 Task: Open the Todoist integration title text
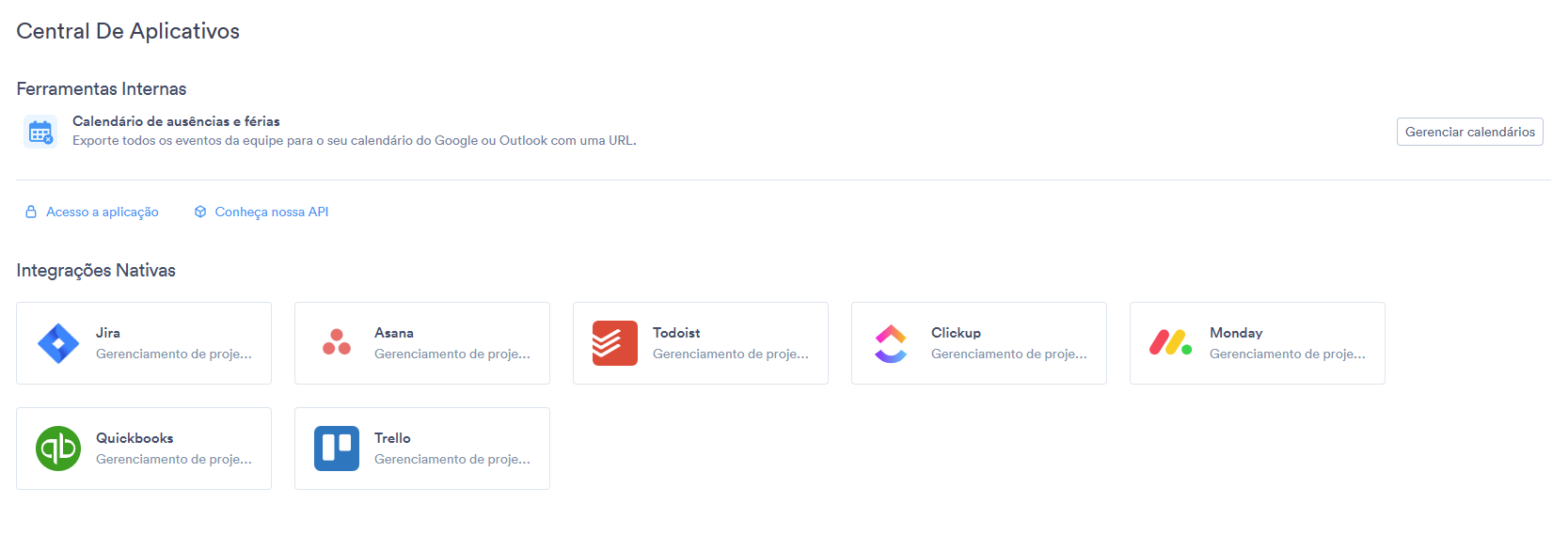tap(676, 333)
